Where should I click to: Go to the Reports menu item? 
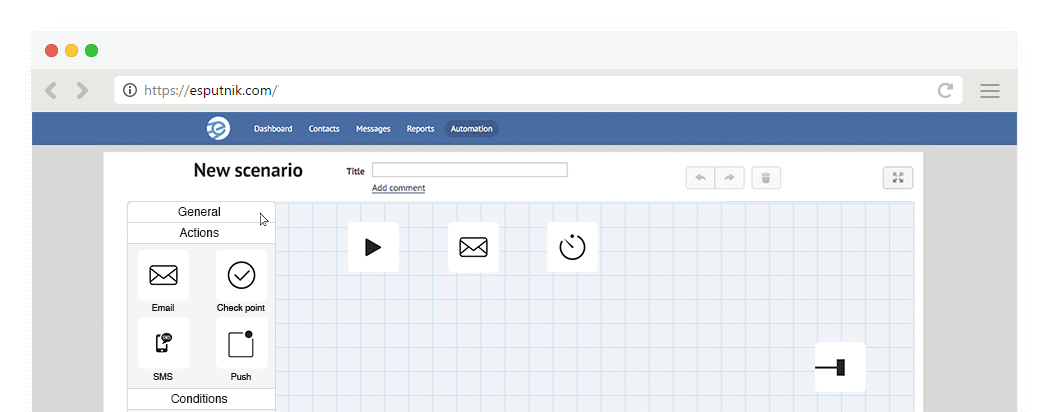pyautogui.click(x=420, y=129)
